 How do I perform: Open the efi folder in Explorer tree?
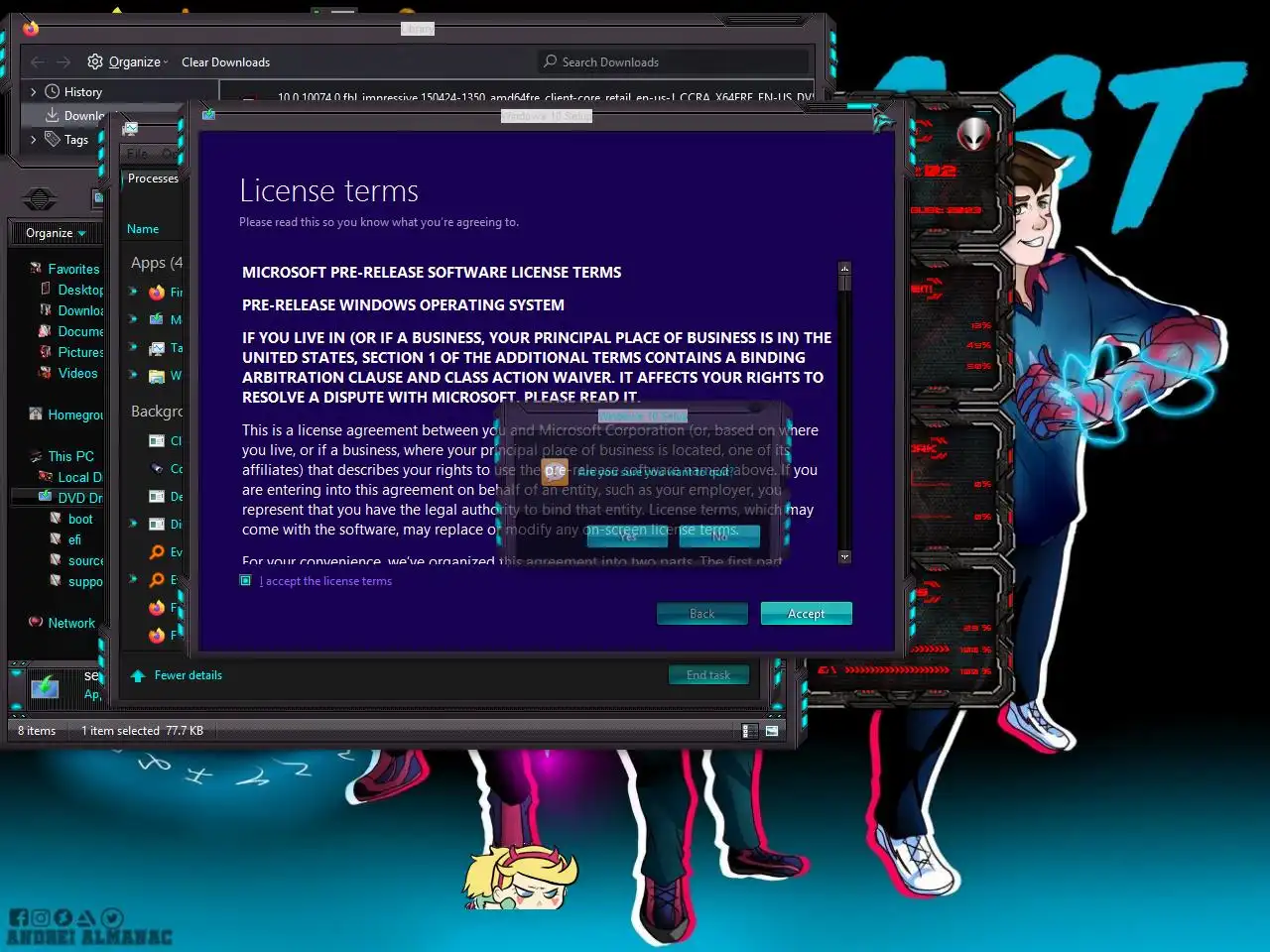point(74,539)
